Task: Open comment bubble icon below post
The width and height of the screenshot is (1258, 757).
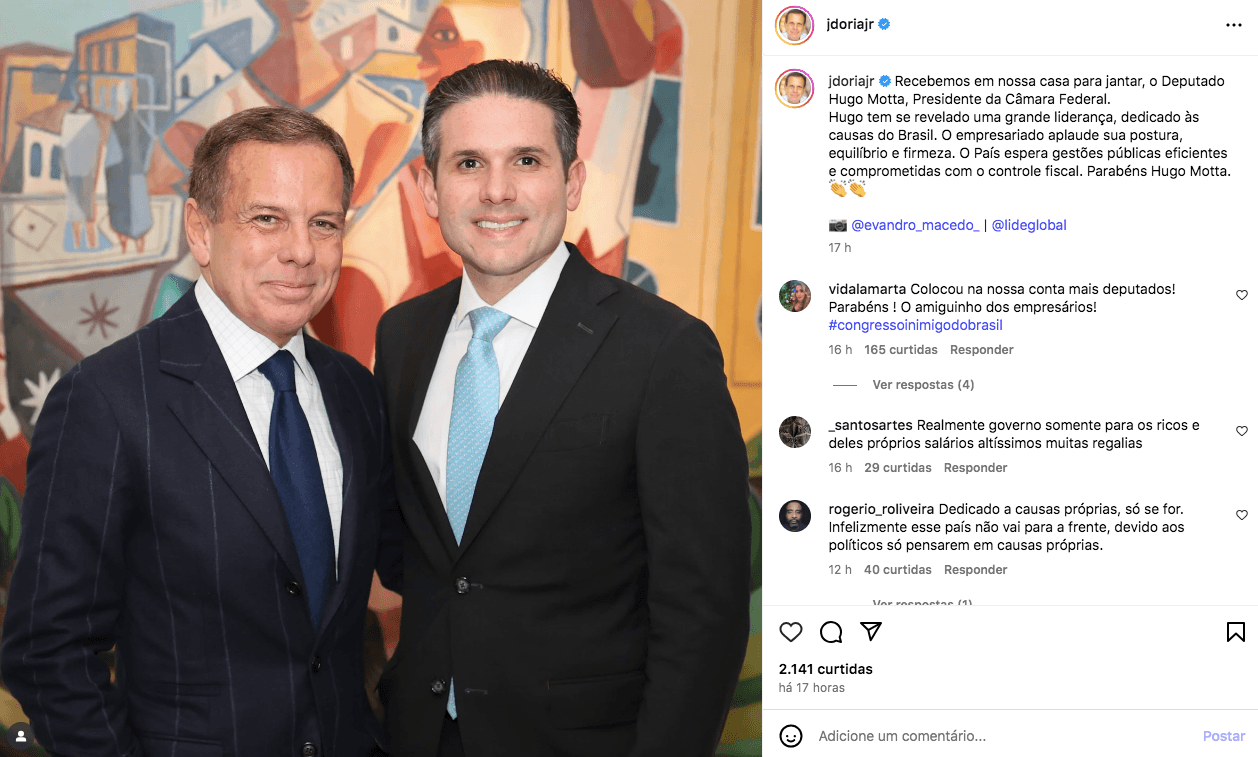Action: 831,632
